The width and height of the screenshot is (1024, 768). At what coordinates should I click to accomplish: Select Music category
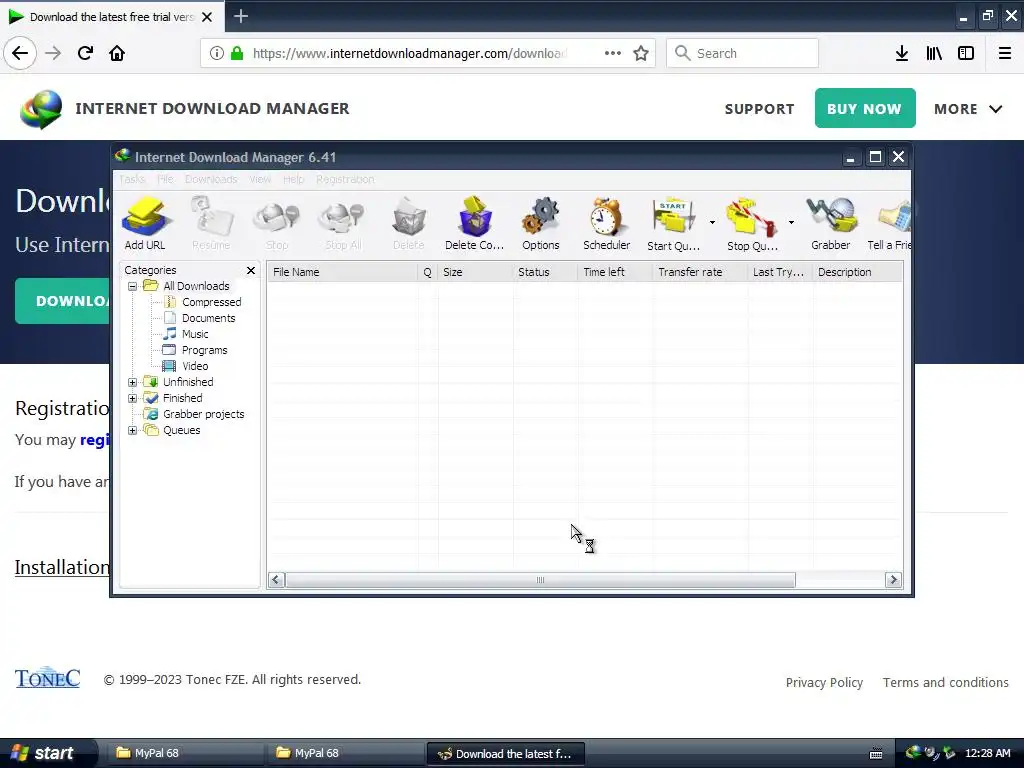click(195, 334)
